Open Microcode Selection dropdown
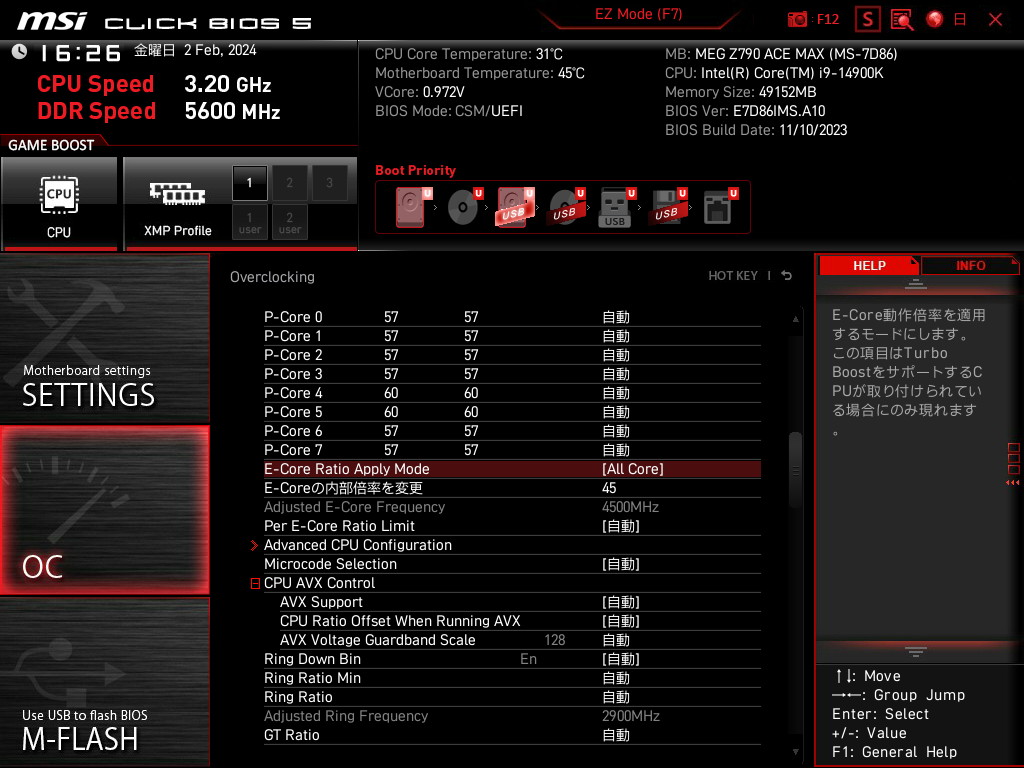This screenshot has width=1024, height=768. [x=620, y=564]
